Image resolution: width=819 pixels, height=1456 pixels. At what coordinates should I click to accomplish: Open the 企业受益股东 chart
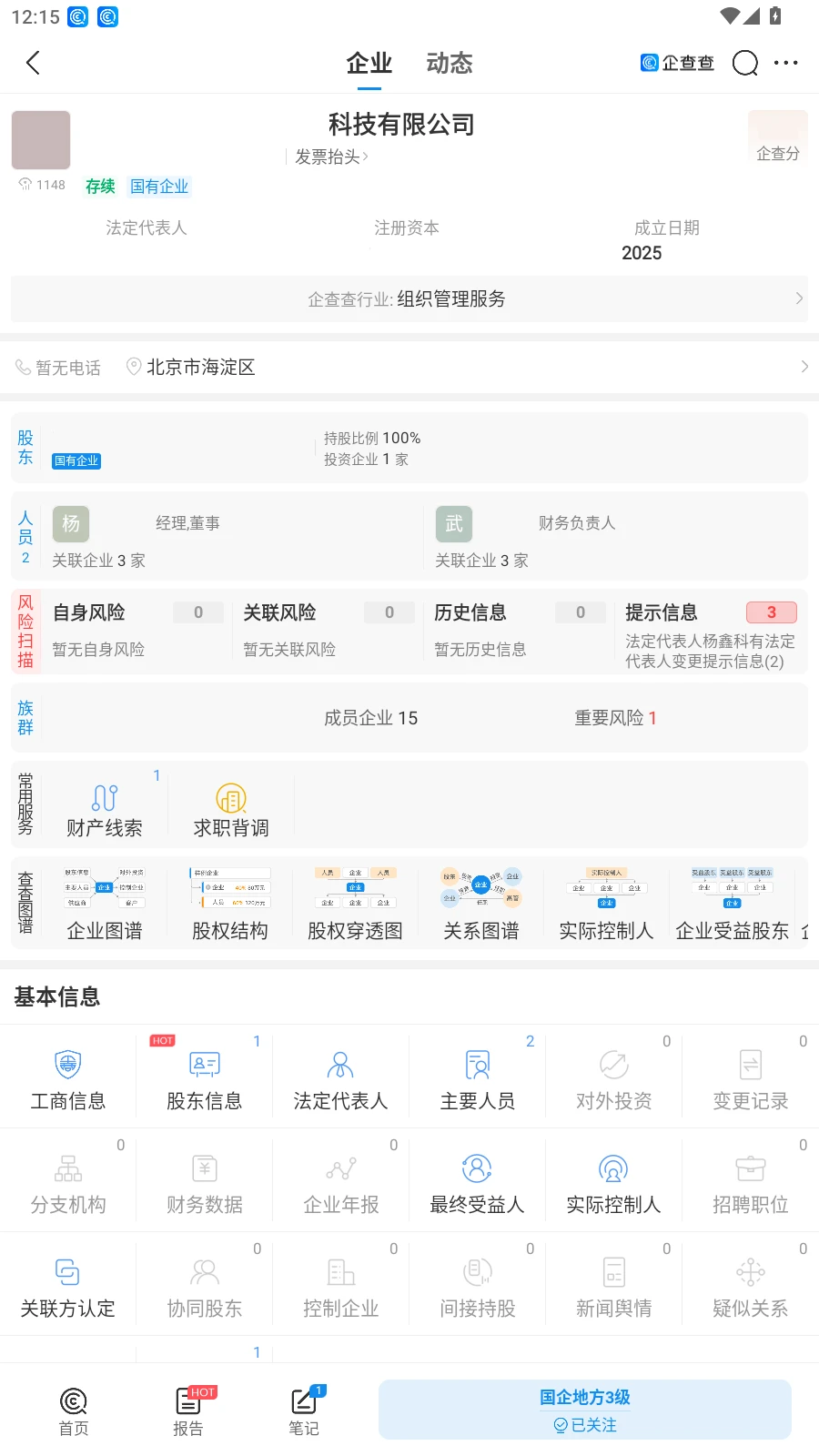pyautogui.click(x=733, y=903)
